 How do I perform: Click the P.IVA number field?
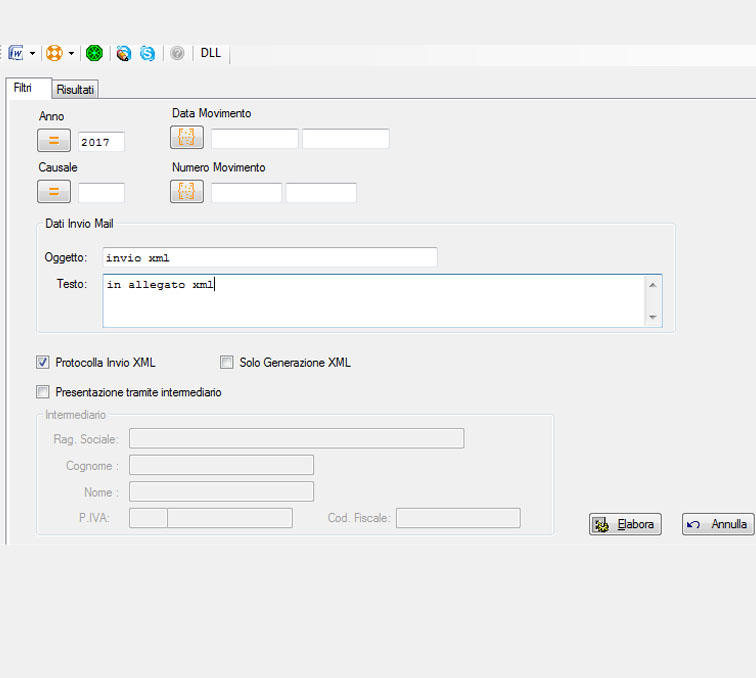click(x=230, y=518)
